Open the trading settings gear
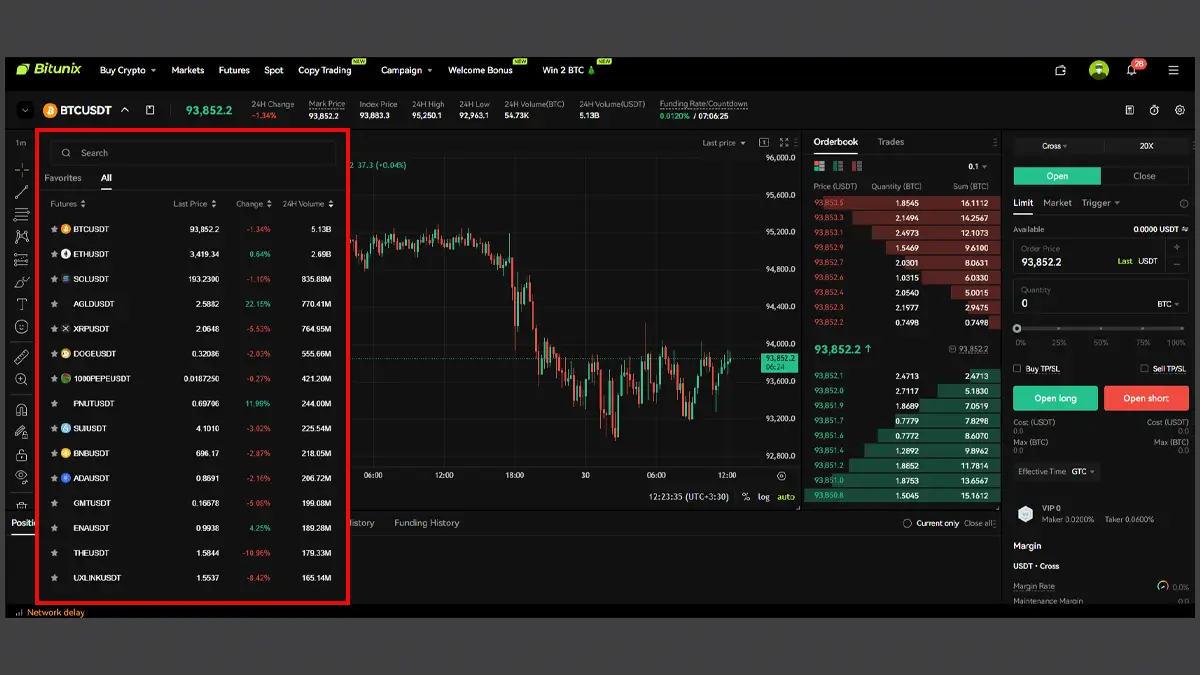This screenshot has height=675, width=1200. pyautogui.click(x=1180, y=110)
